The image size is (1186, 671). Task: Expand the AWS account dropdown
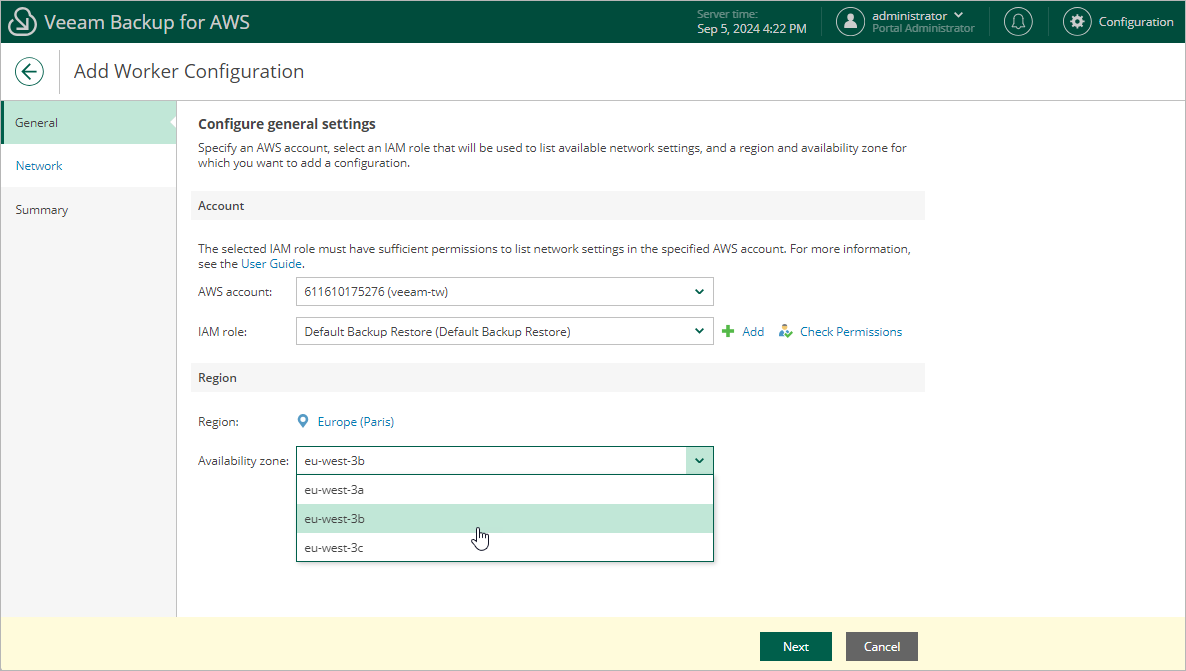coord(699,292)
